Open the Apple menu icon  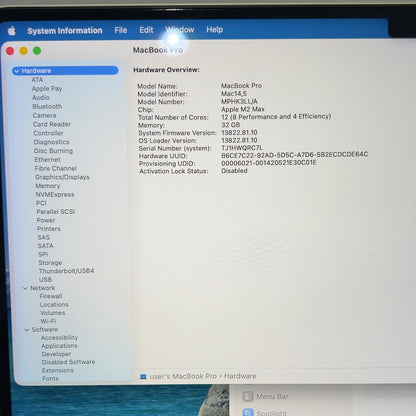[12, 31]
